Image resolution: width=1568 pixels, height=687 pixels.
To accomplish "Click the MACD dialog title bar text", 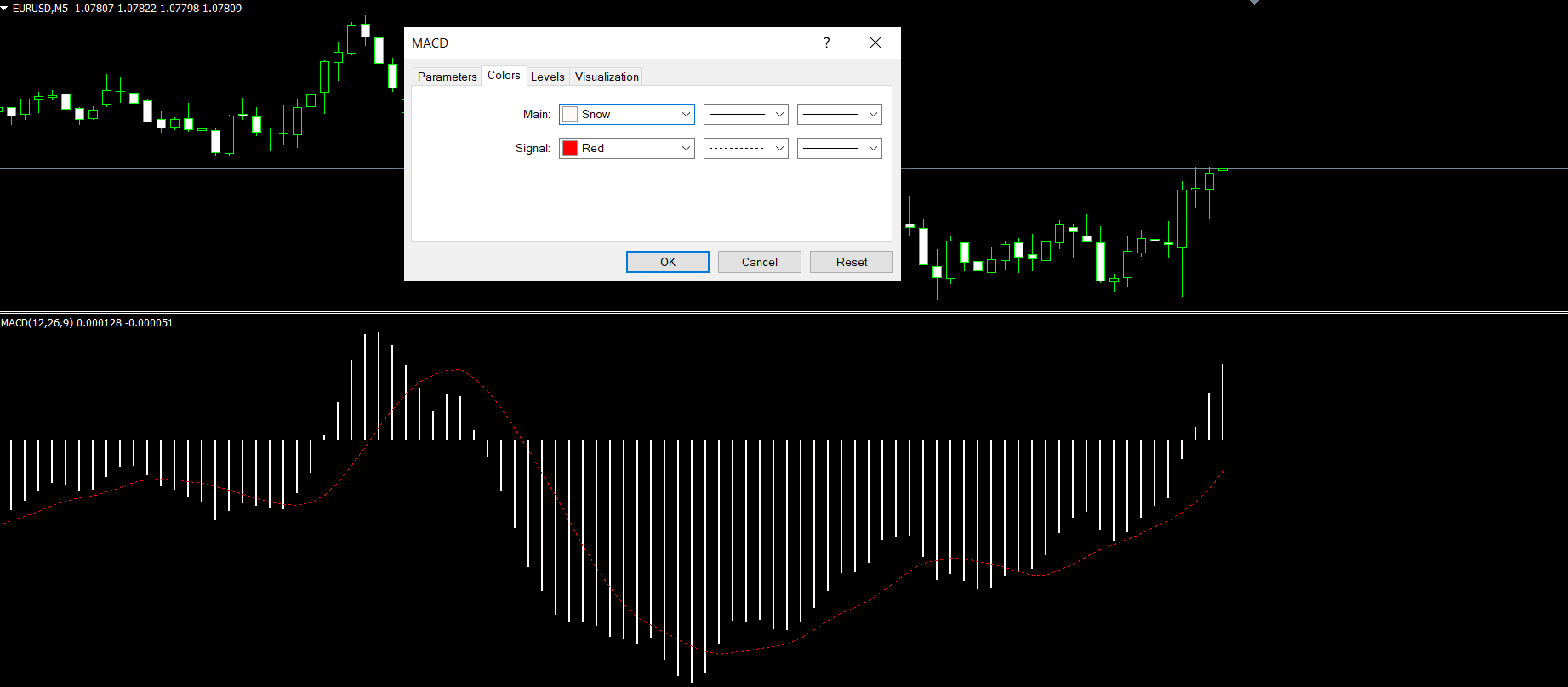I will 430,43.
